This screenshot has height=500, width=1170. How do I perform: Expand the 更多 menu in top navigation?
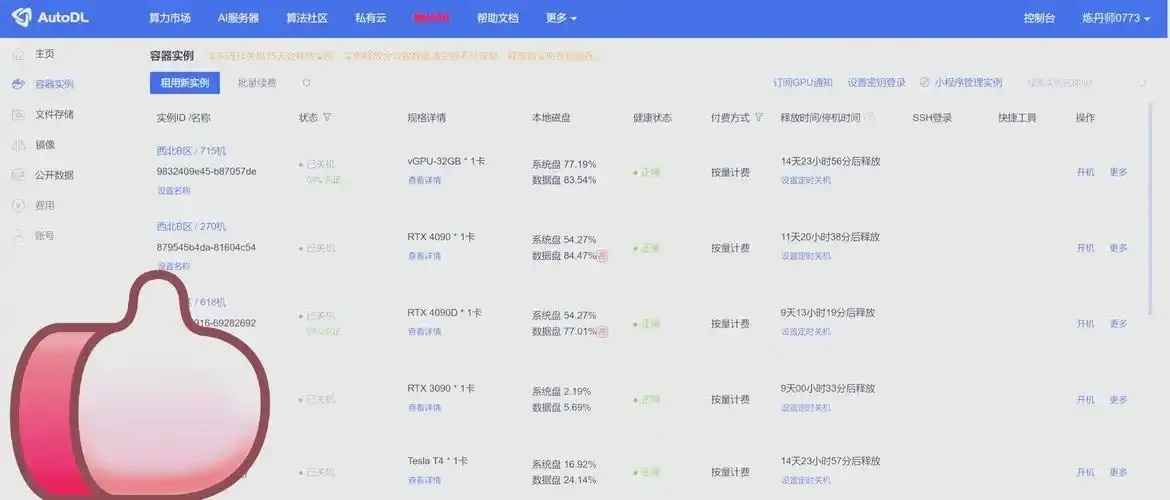click(561, 18)
